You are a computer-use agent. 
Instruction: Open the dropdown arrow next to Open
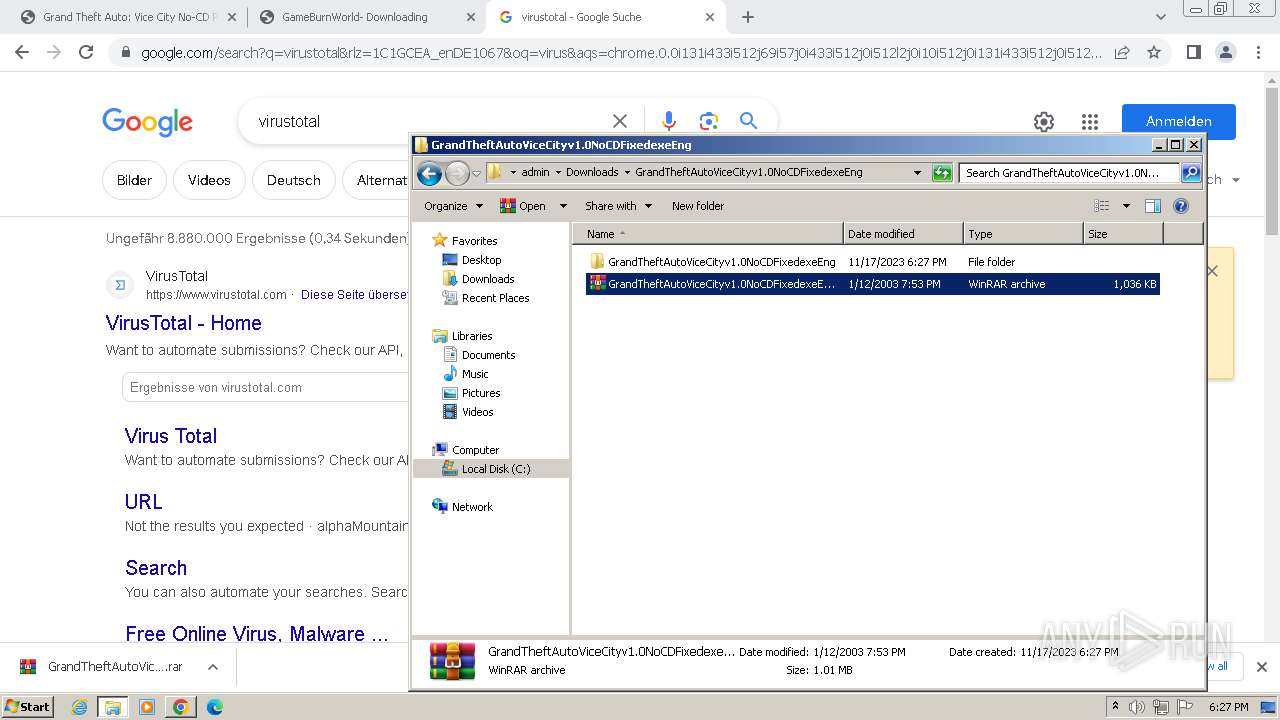(x=563, y=206)
